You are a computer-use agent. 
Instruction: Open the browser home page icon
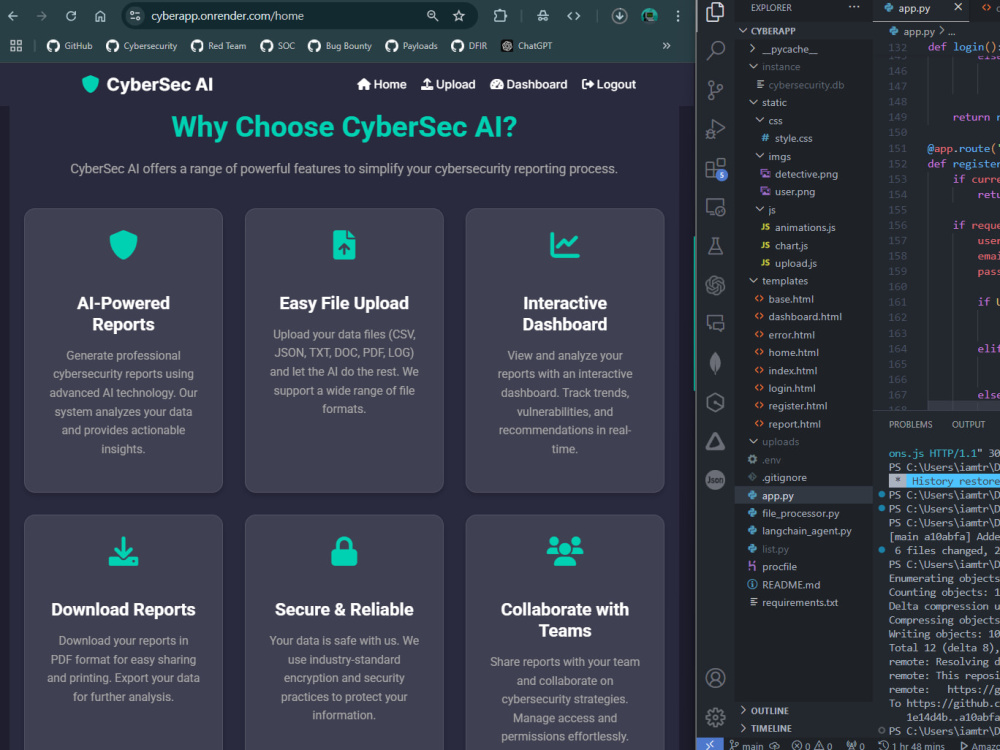tap(100, 16)
